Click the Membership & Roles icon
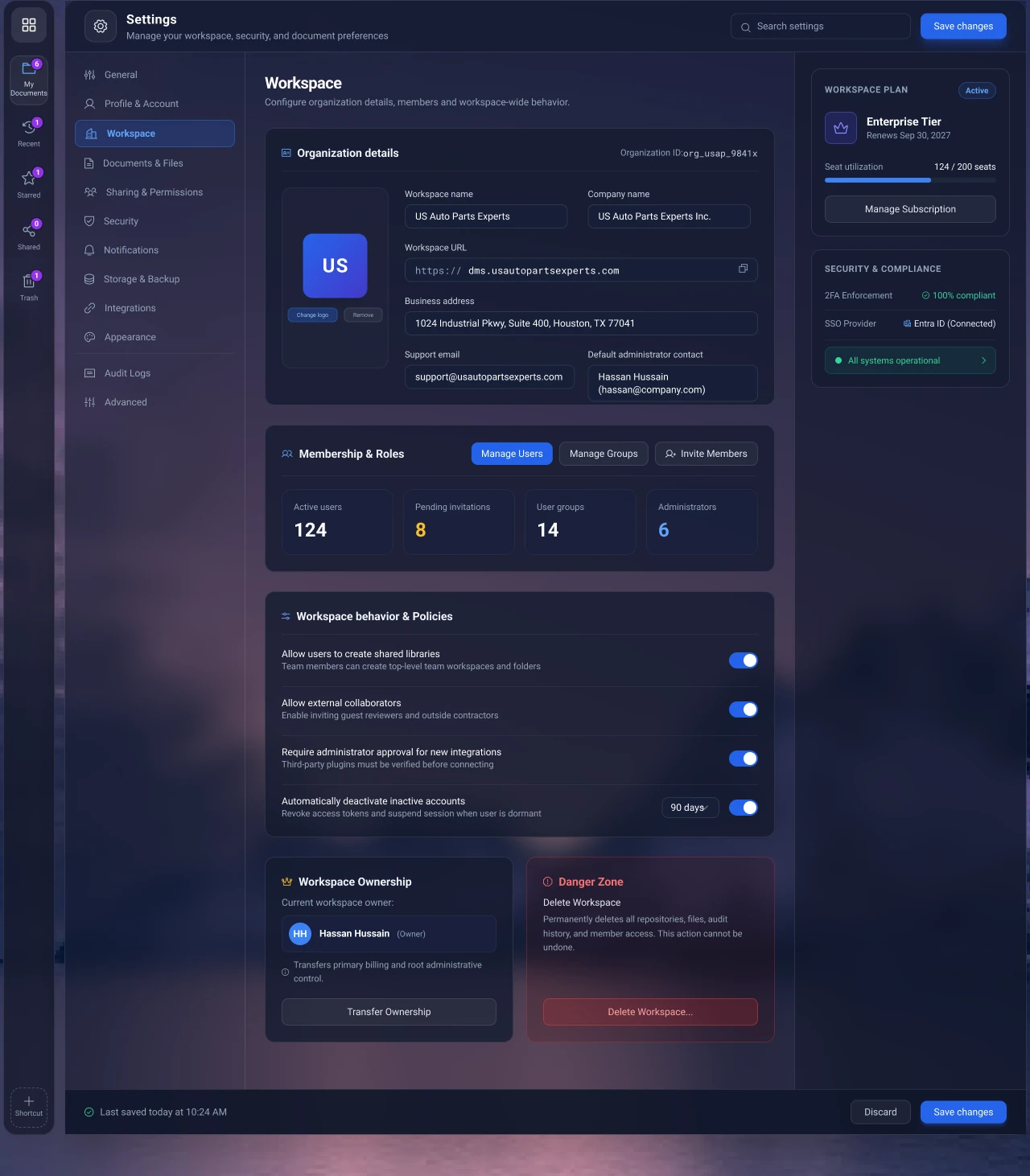 287,454
